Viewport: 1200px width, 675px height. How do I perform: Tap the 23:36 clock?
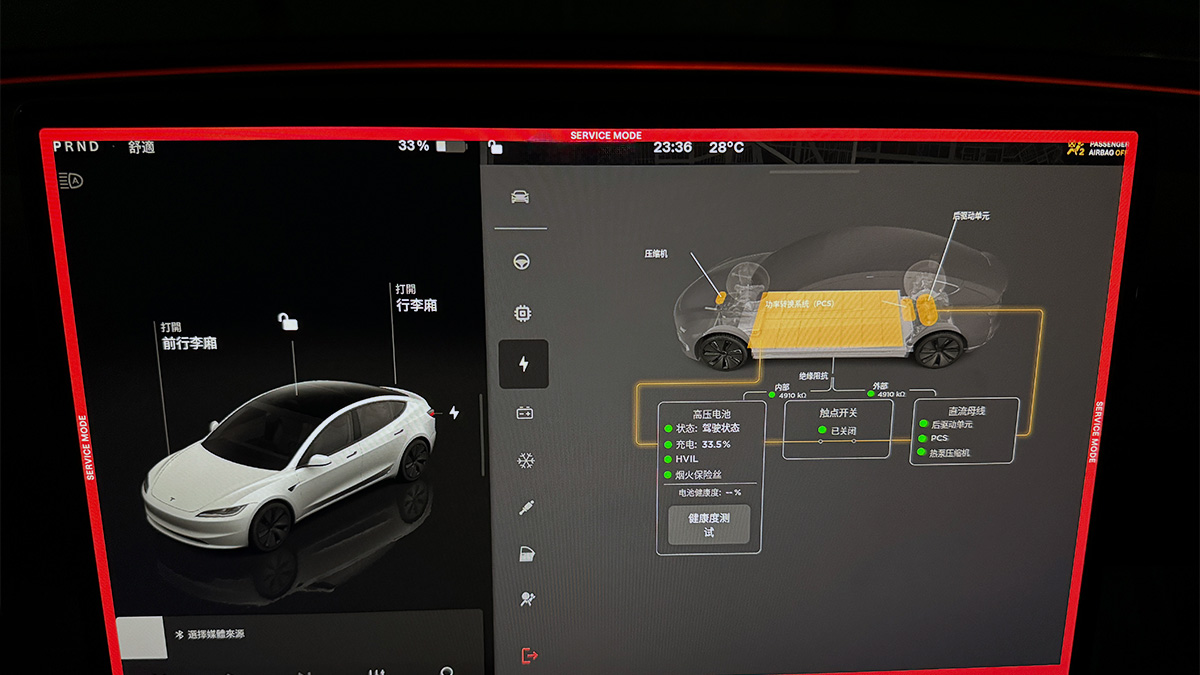672,147
